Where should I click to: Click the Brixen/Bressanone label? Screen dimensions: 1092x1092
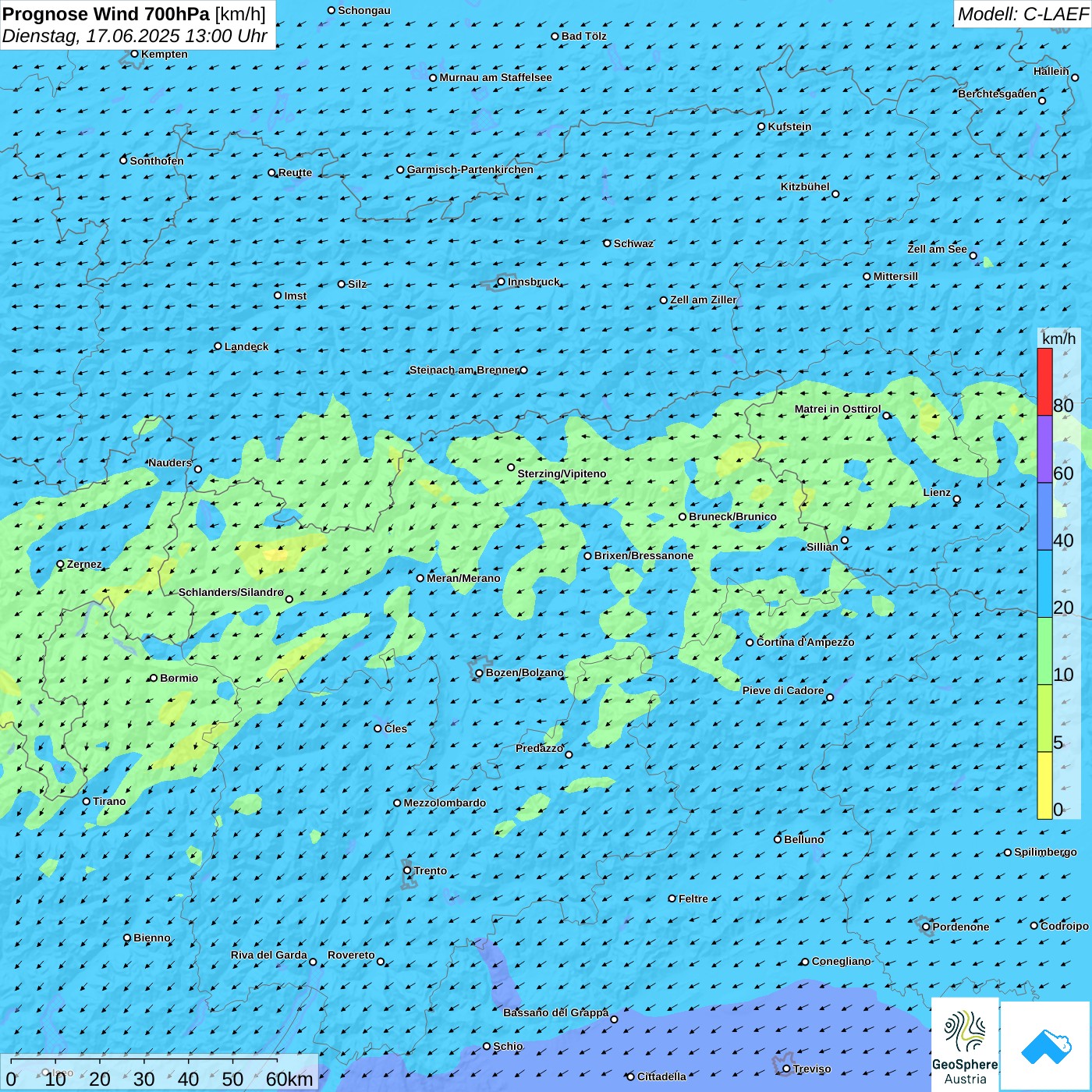[x=643, y=555]
